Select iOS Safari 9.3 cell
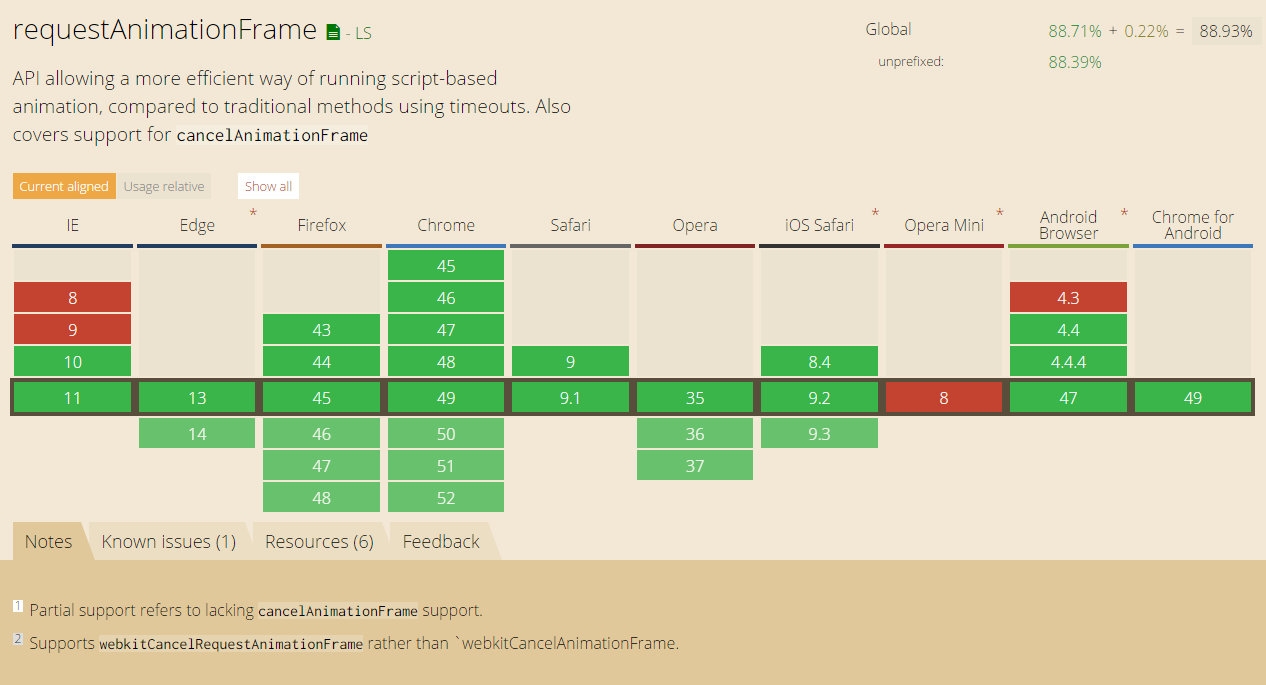This screenshot has height=685, width=1266. (x=819, y=434)
